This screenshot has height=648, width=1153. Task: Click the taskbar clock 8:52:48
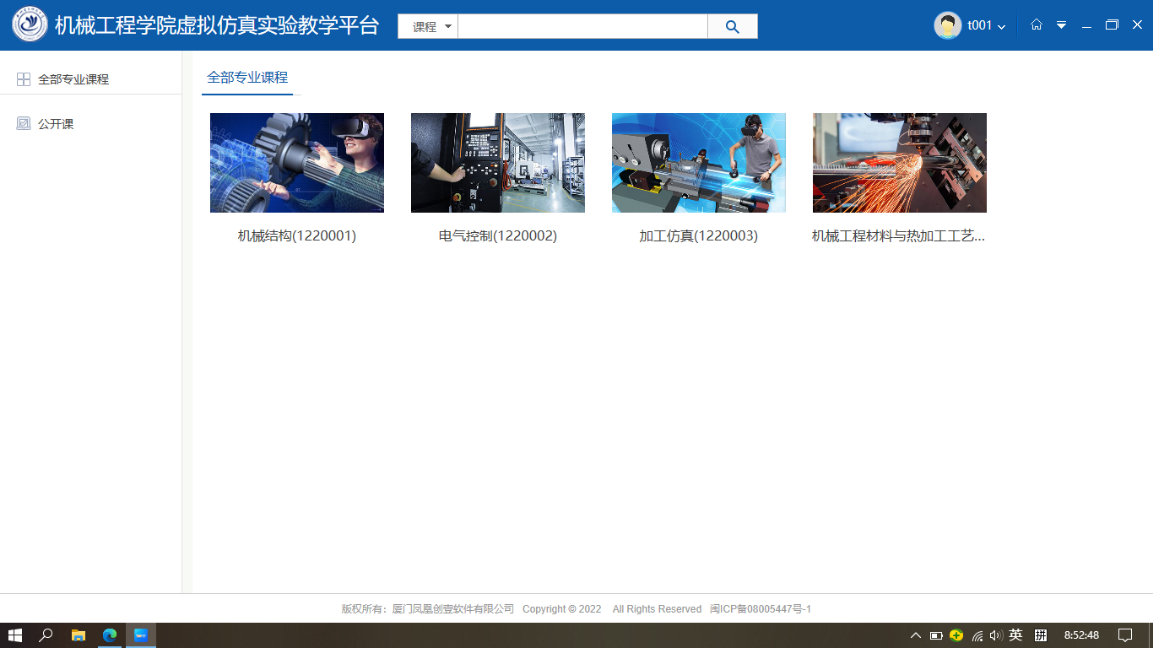1081,635
